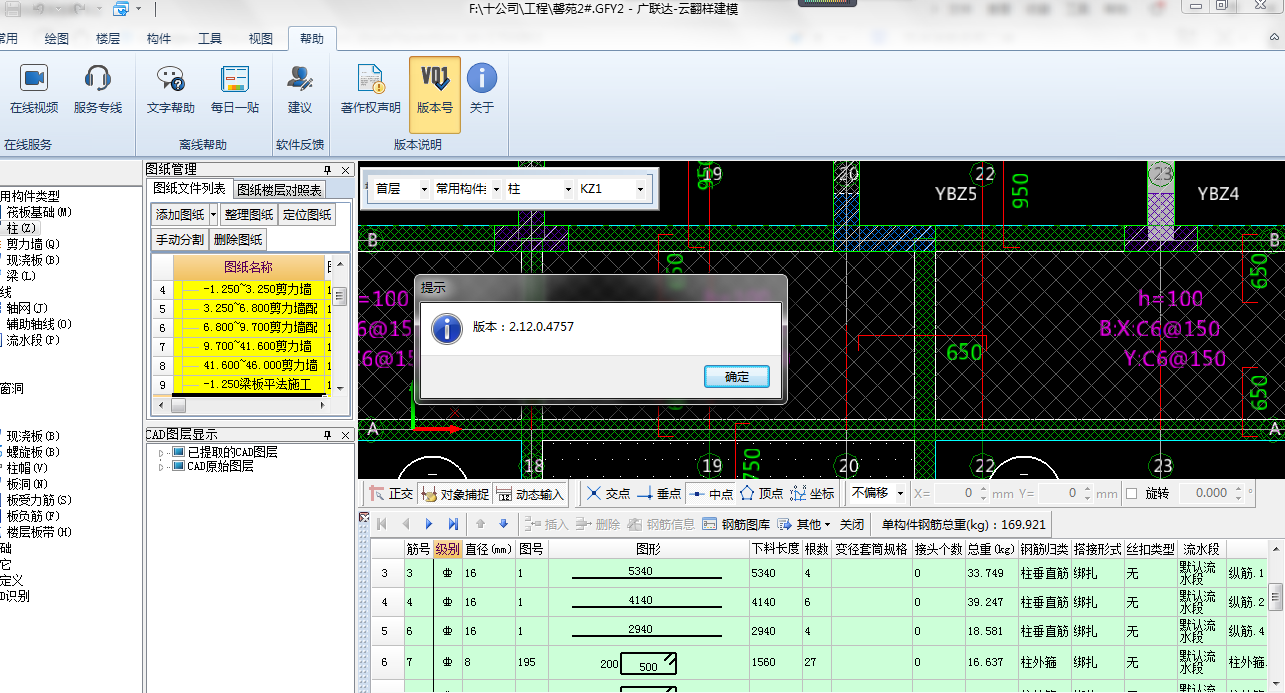Select 梁(L) component type

pos(21,275)
